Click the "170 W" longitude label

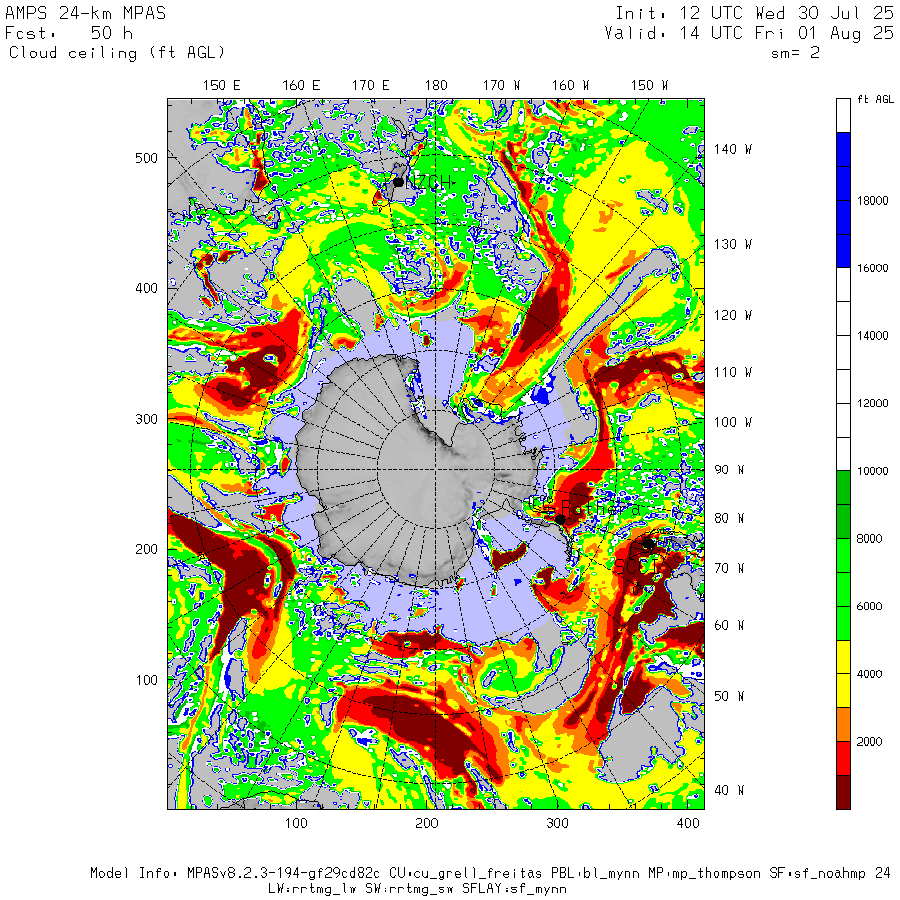click(x=501, y=86)
